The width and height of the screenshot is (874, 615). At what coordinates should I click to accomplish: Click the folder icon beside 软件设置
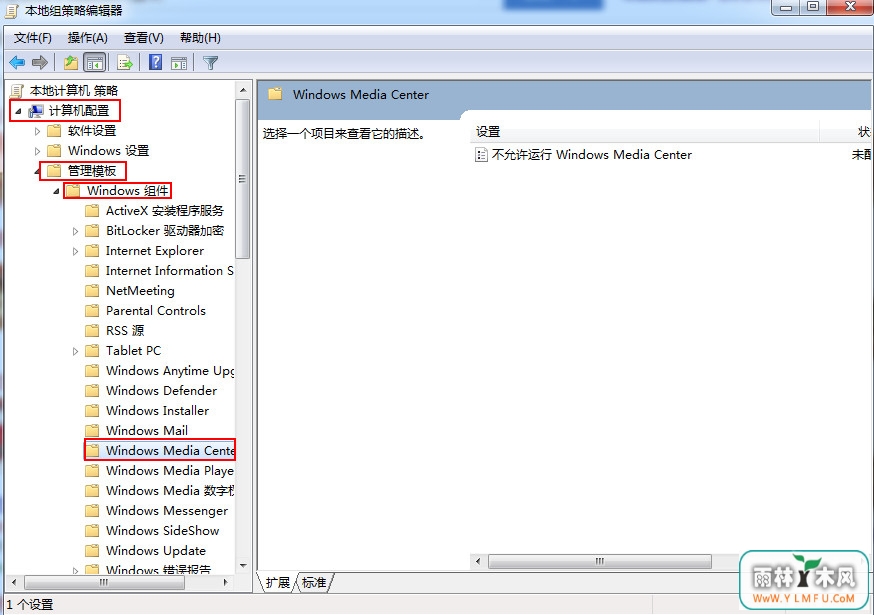[54, 131]
